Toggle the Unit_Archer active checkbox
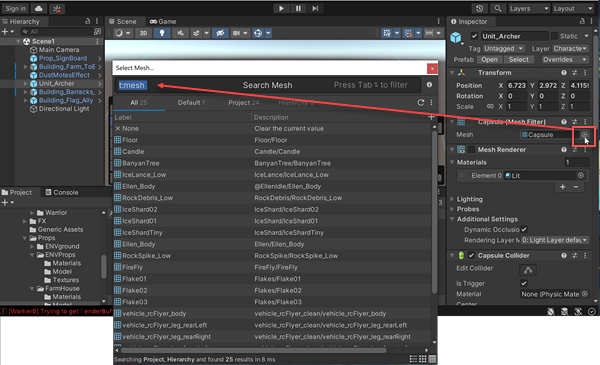The height and width of the screenshot is (365, 600). click(x=474, y=36)
